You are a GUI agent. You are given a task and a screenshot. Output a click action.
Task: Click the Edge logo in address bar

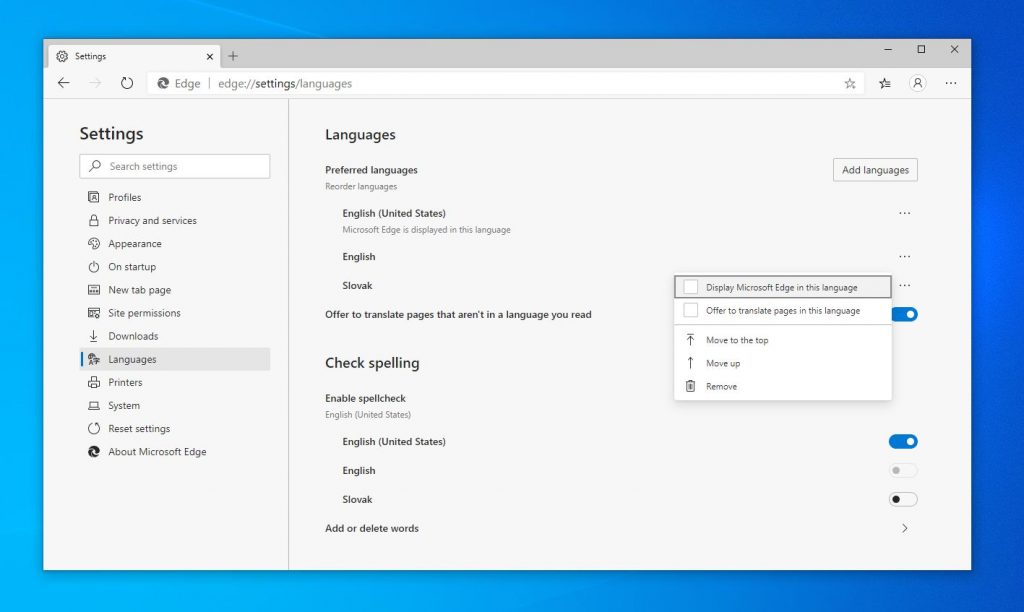tap(163, 83)
